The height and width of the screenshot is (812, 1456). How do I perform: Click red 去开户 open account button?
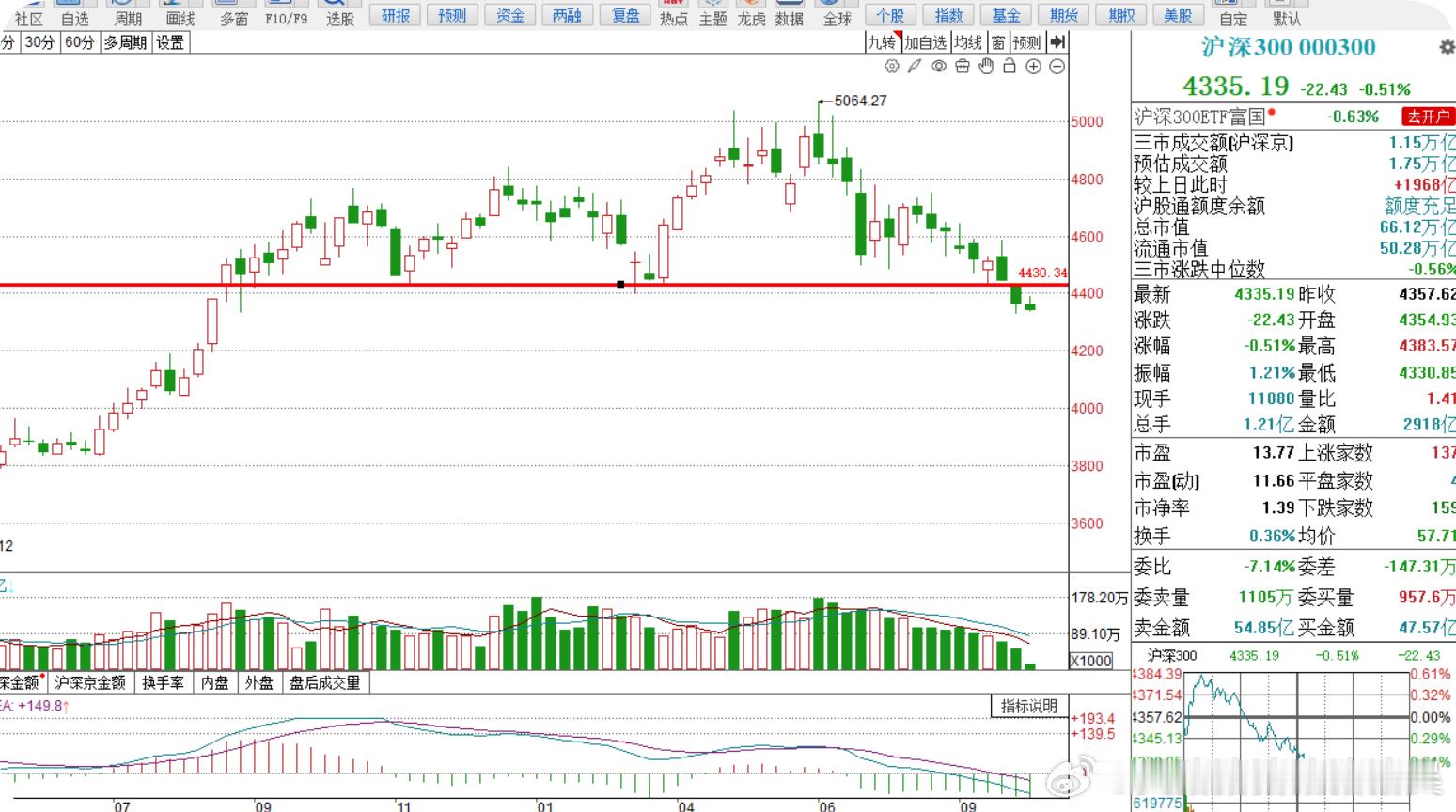[1428, 117]
